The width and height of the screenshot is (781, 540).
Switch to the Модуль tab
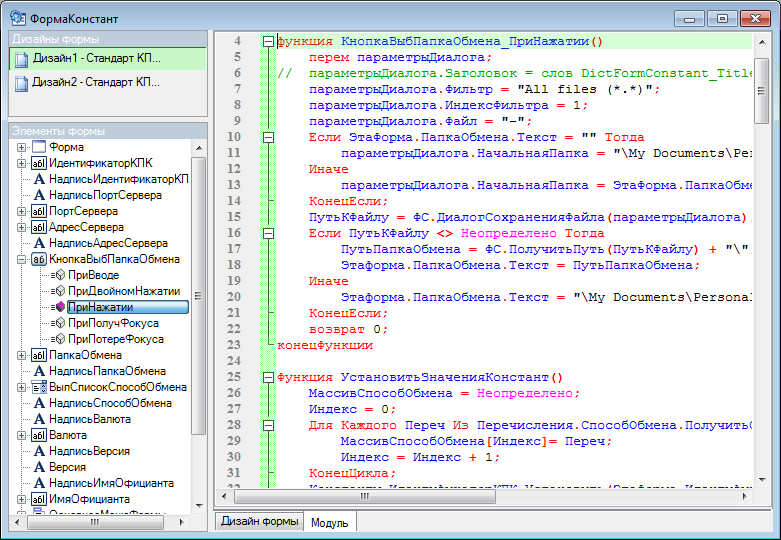tap(329, 523)
